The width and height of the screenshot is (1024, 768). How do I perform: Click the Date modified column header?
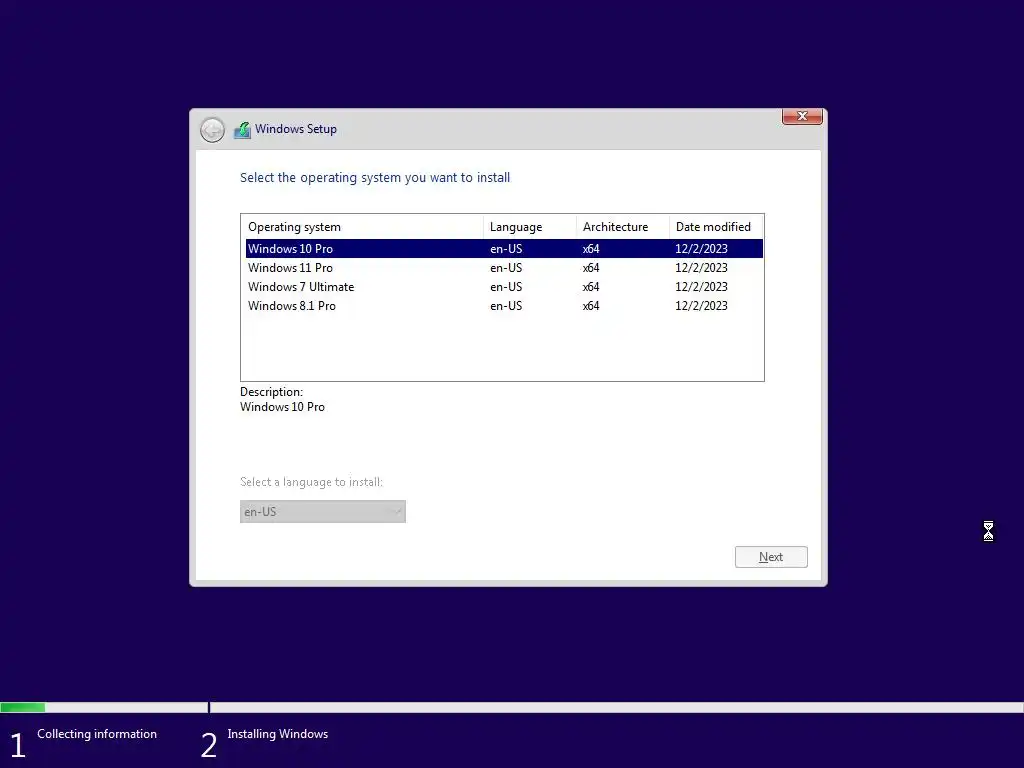click(x=716, y=227)
